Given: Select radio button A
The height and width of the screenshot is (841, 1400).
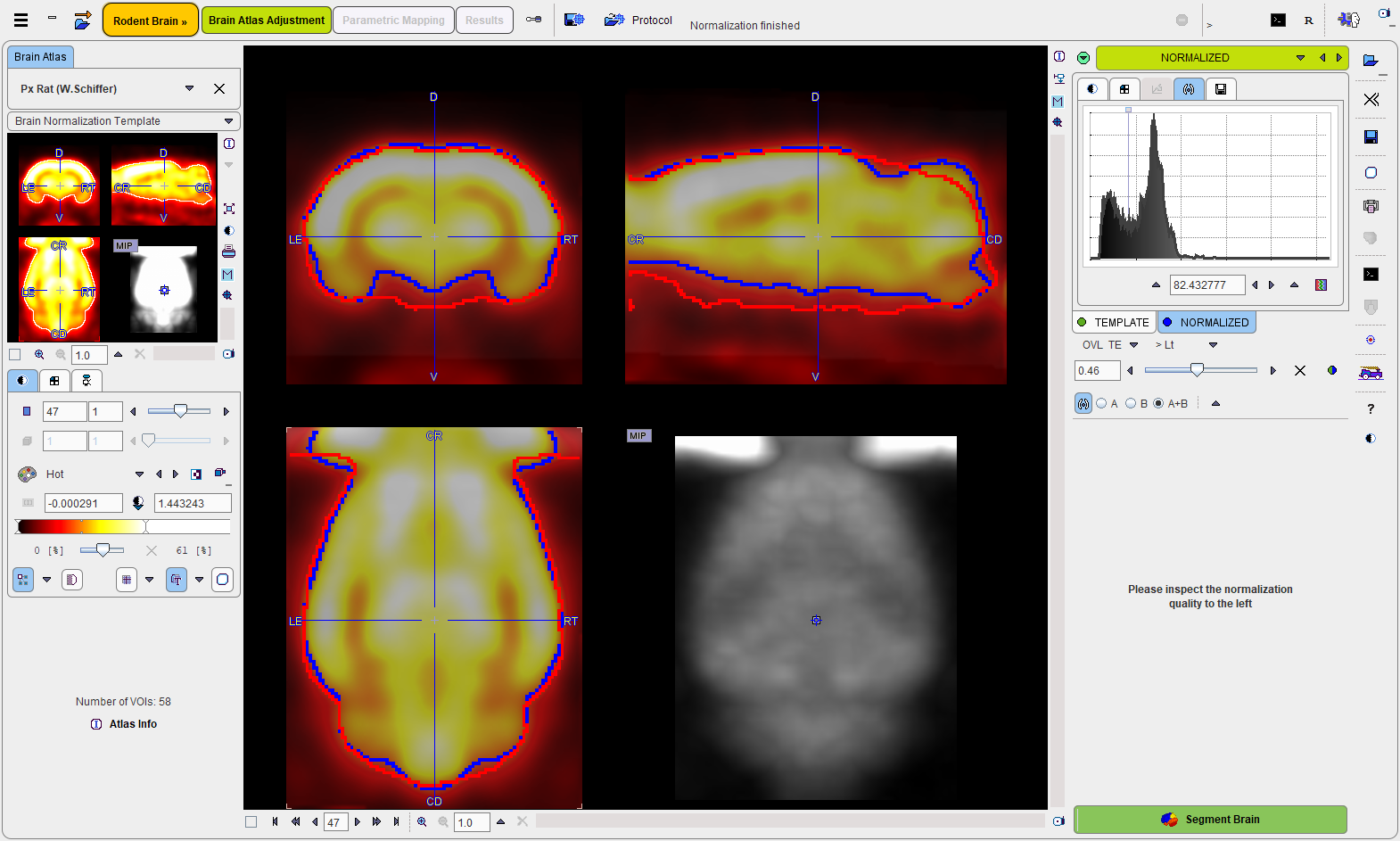Looking at the screenshot, I should 1102,403.
